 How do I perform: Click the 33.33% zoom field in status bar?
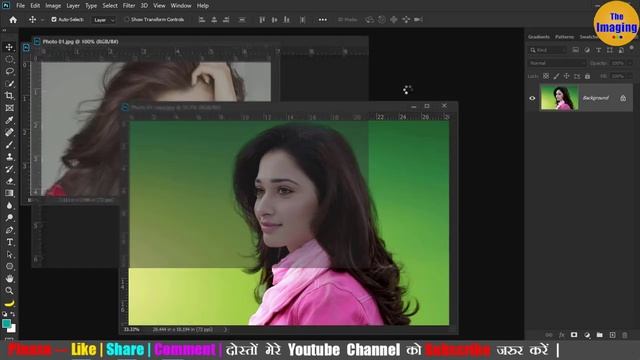point(131,329)
